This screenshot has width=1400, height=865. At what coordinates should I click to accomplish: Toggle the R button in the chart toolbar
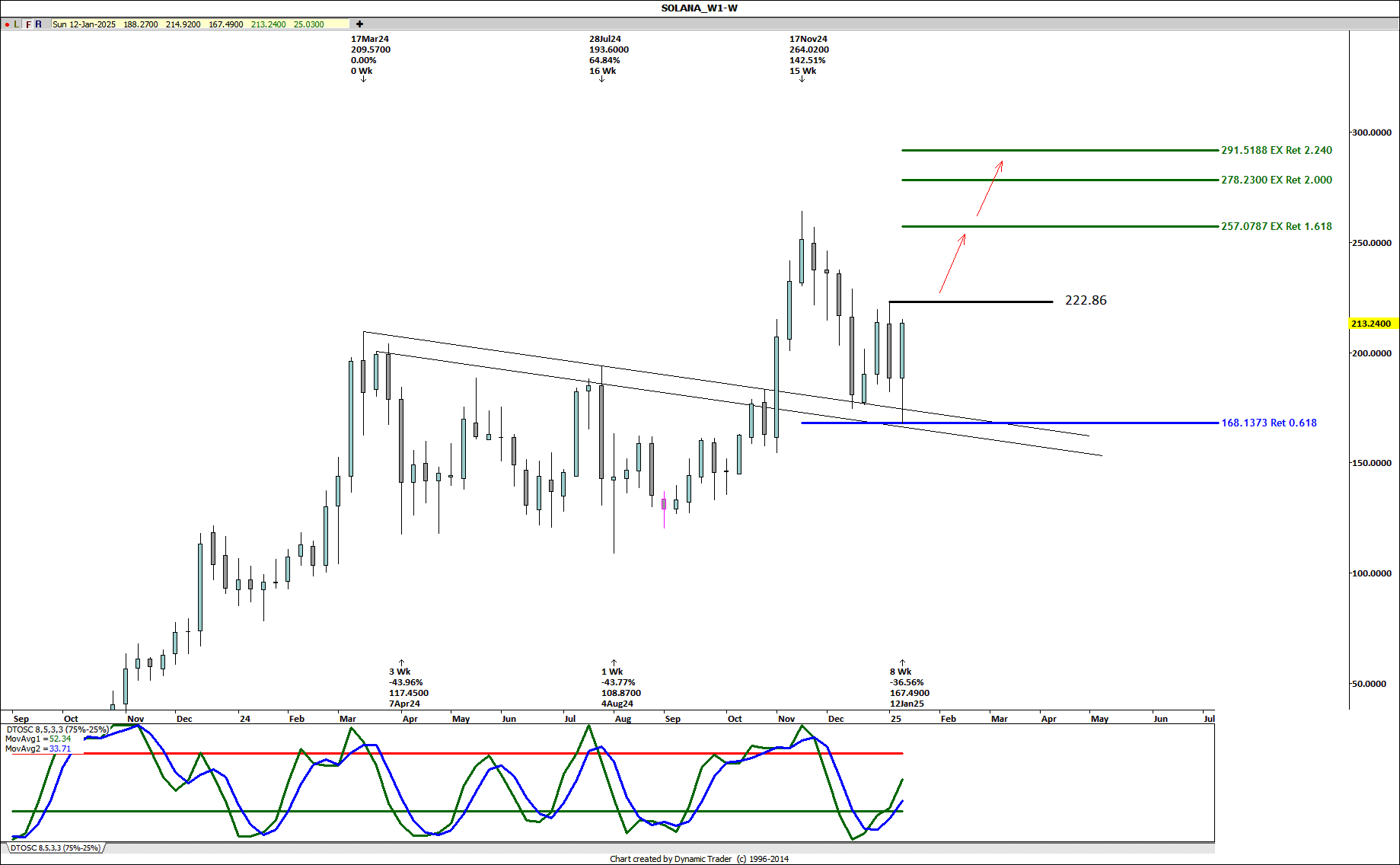tap(39, 24)
